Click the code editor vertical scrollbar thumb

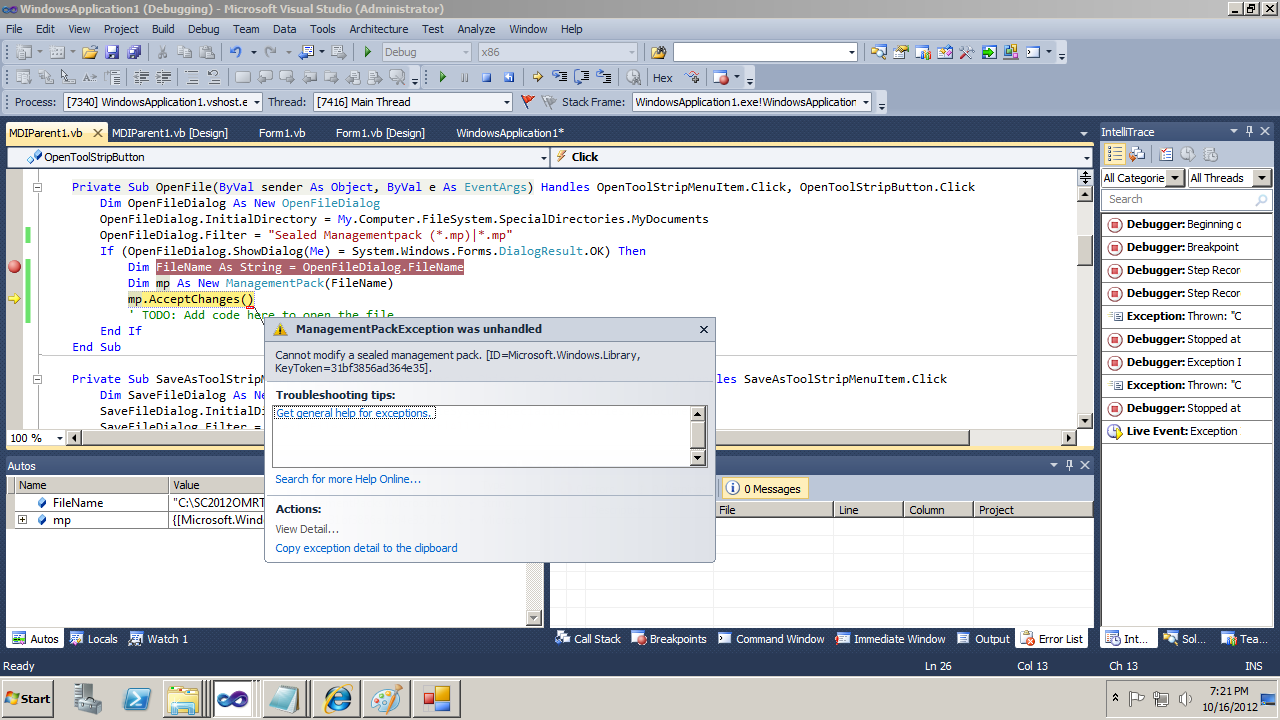click(1085, 250)
